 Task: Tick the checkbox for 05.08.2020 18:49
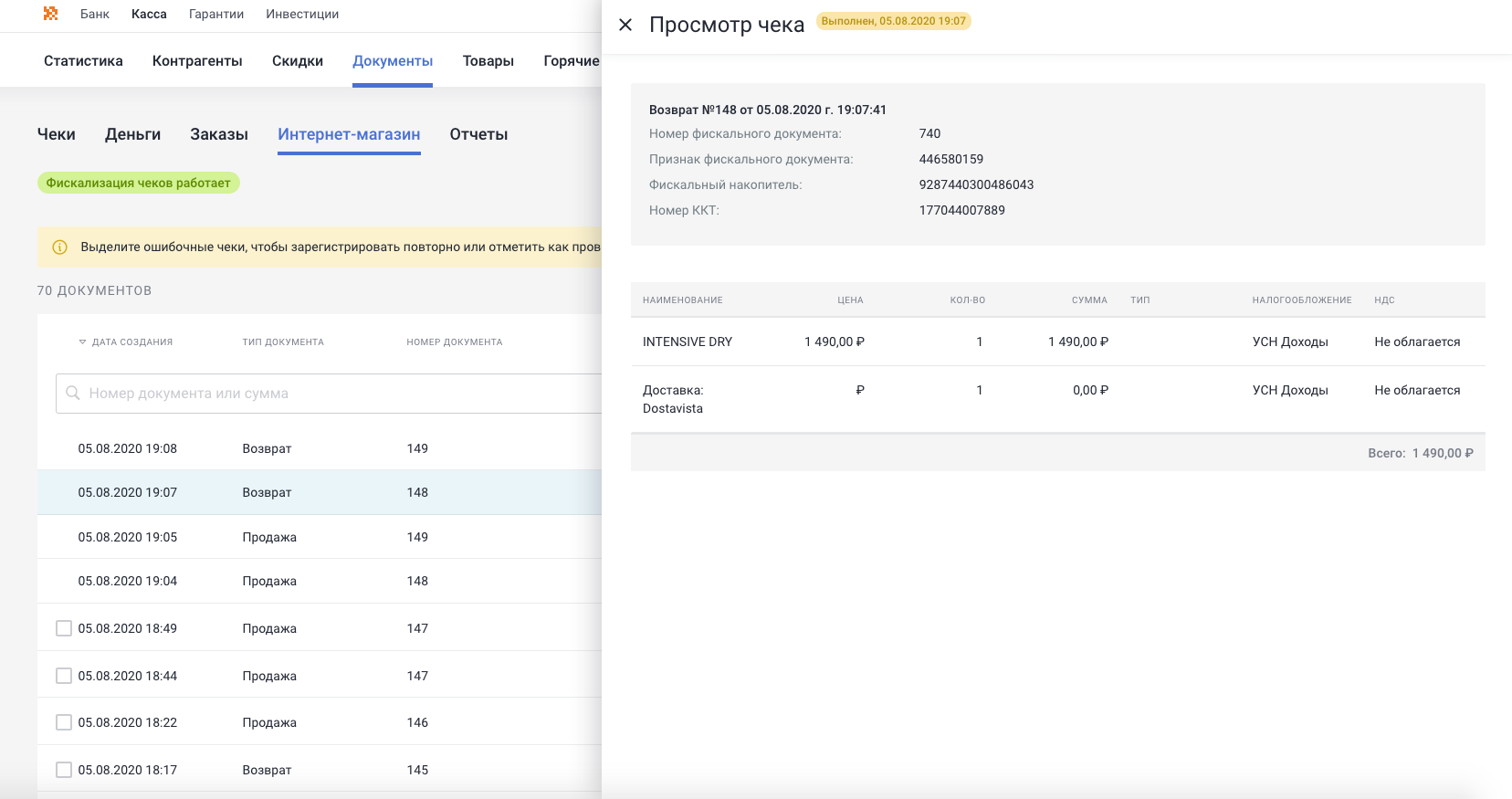pos(64,628)
